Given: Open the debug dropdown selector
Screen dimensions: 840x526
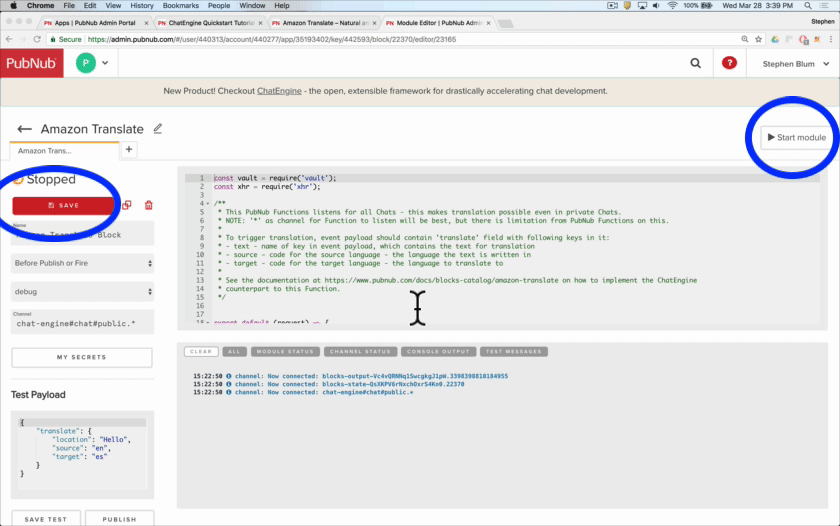Looking at the screenshot, I should tap(82, 291).
